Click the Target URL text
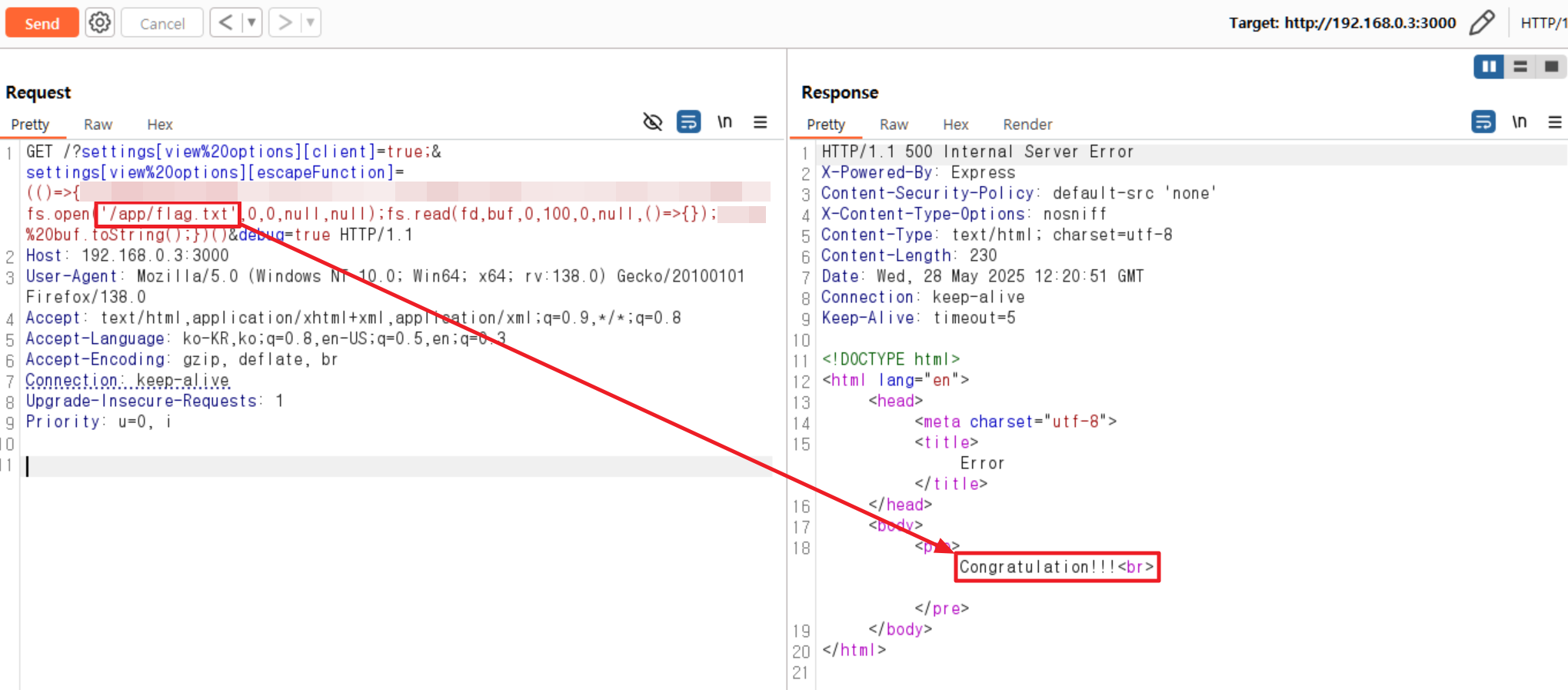The image size is (1568, 690). (1342, 23)
